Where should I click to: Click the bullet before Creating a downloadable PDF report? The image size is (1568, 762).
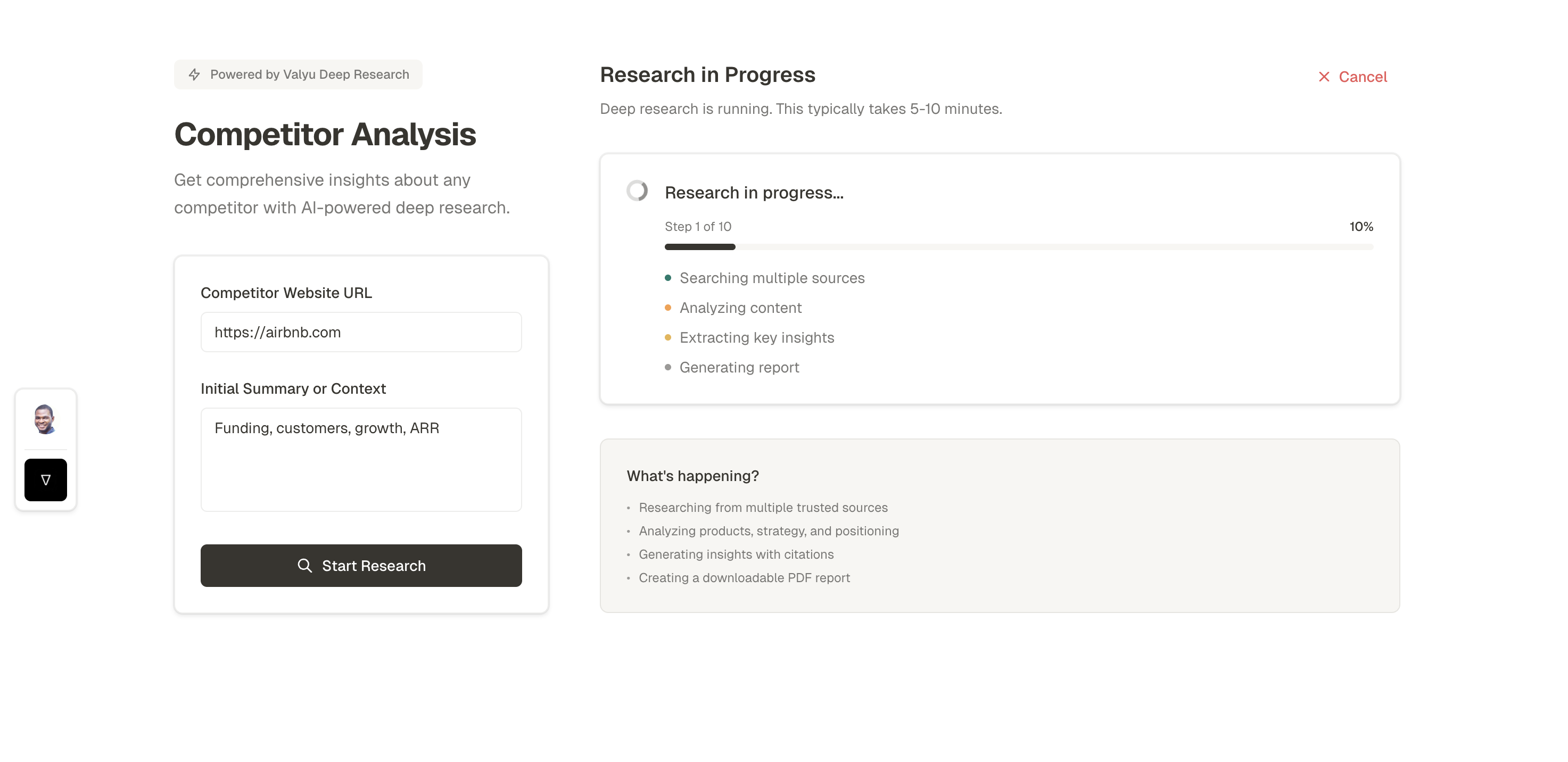pyautogui.click(x=629, y=578)
